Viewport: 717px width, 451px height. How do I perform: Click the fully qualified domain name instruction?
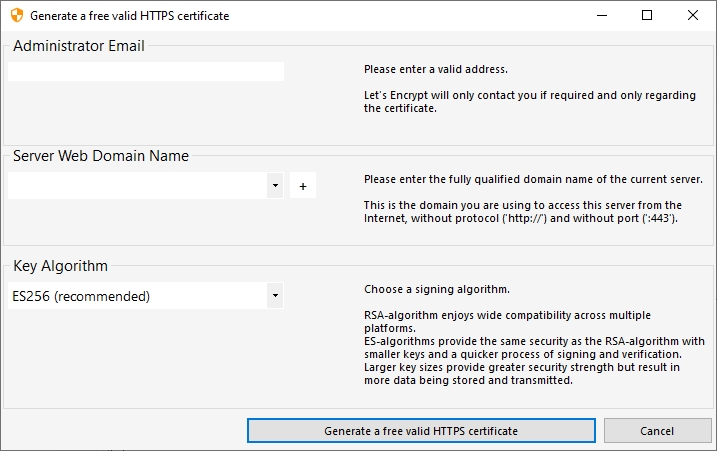tap(533, 180)
